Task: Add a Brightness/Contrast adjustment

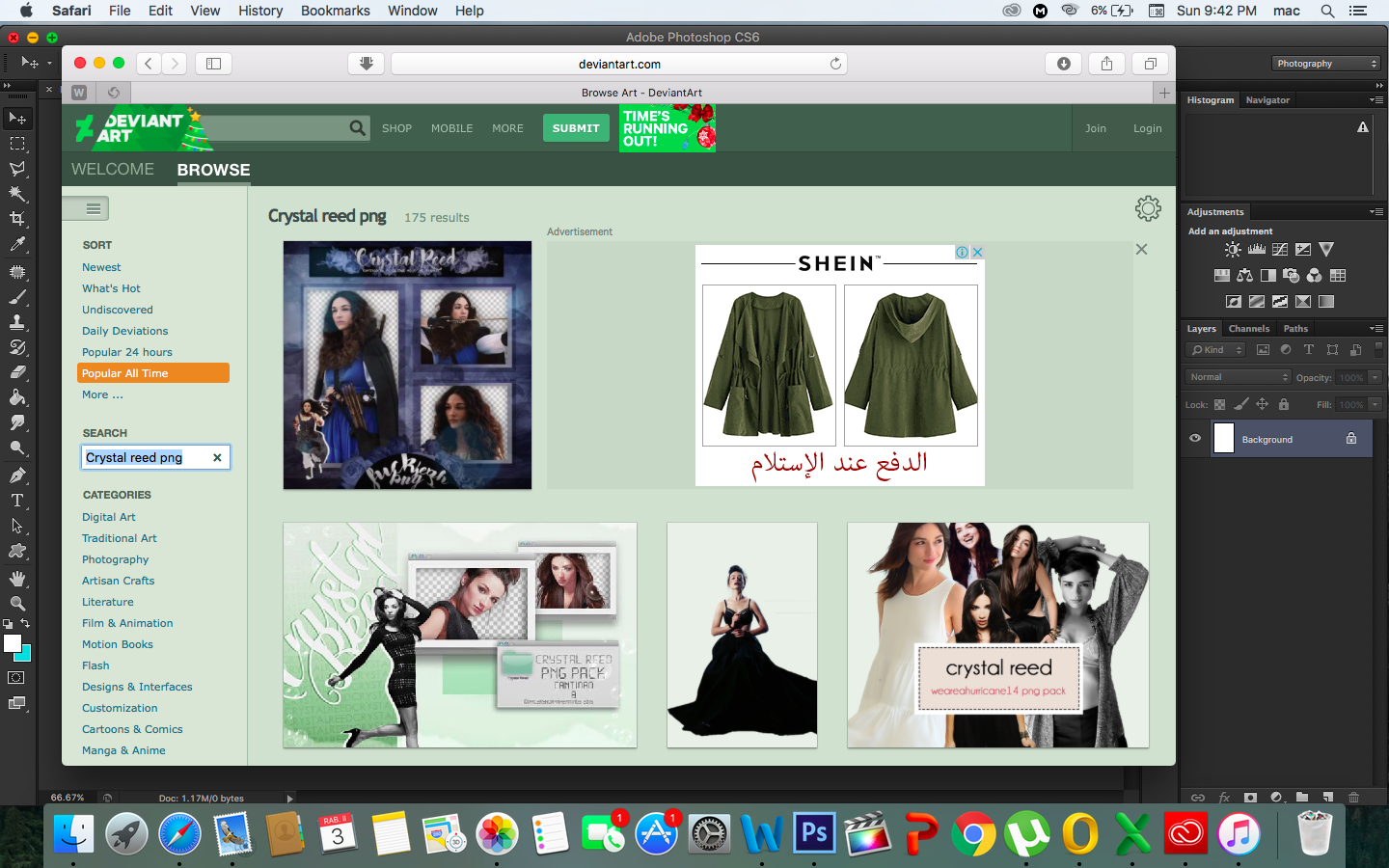Action: (x=1233, y=250)
